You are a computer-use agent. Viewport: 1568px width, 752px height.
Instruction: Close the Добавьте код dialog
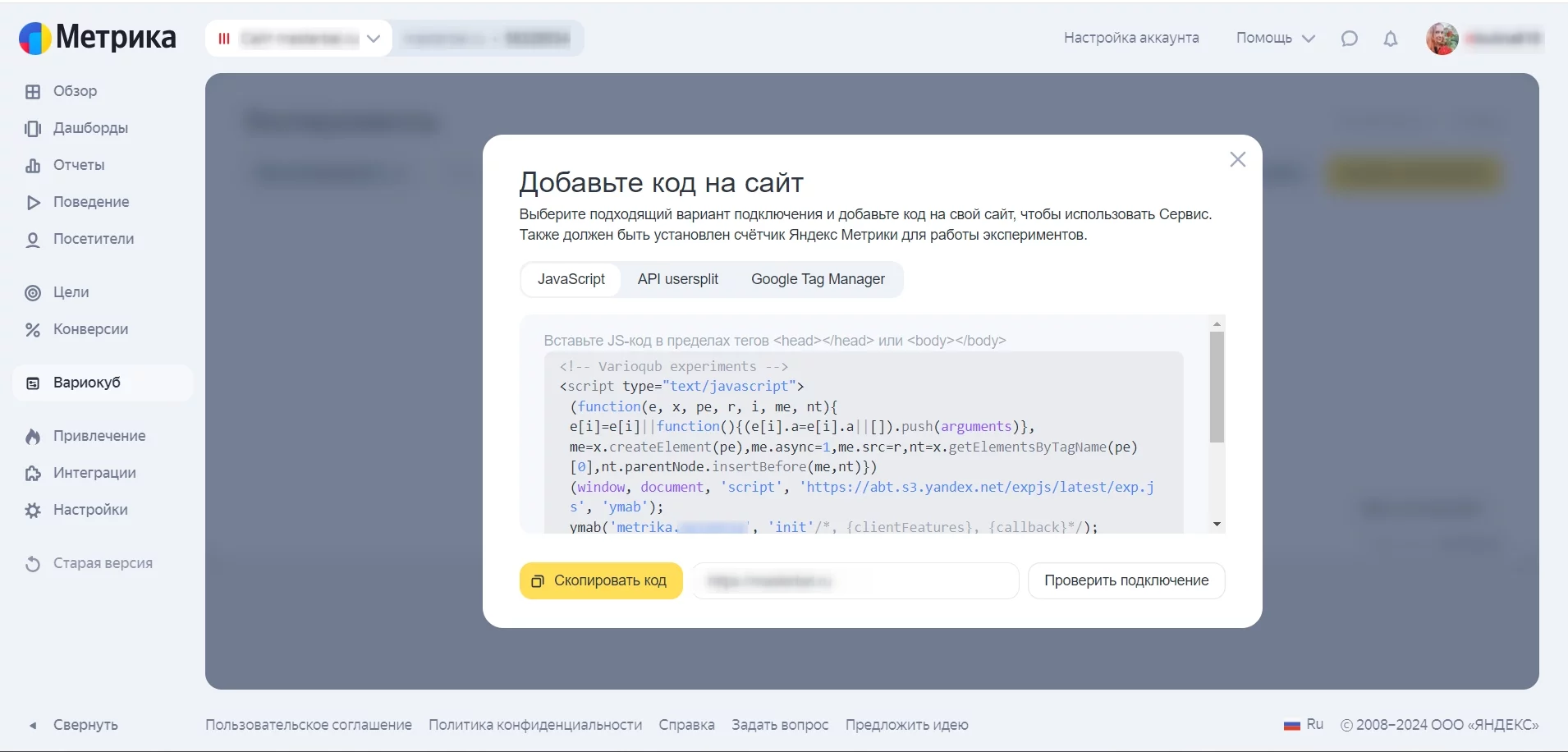pyautogui.click(x=1238, y=159)
